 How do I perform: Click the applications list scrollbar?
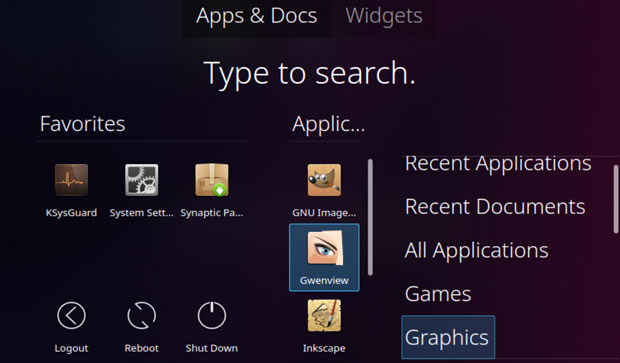click(x=370, y=217)
